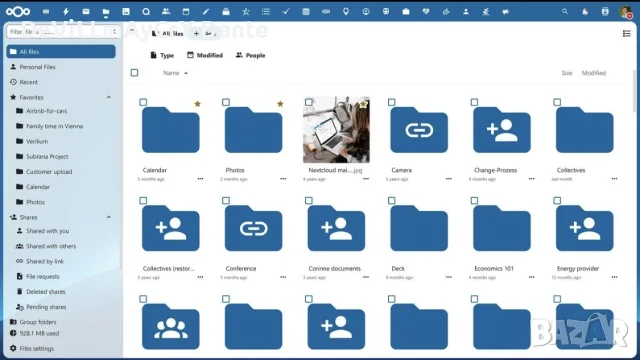The width and height of the screenshot is (640, 360).
Task: Open the user avatar menu
Action: (x=625, y=12)
